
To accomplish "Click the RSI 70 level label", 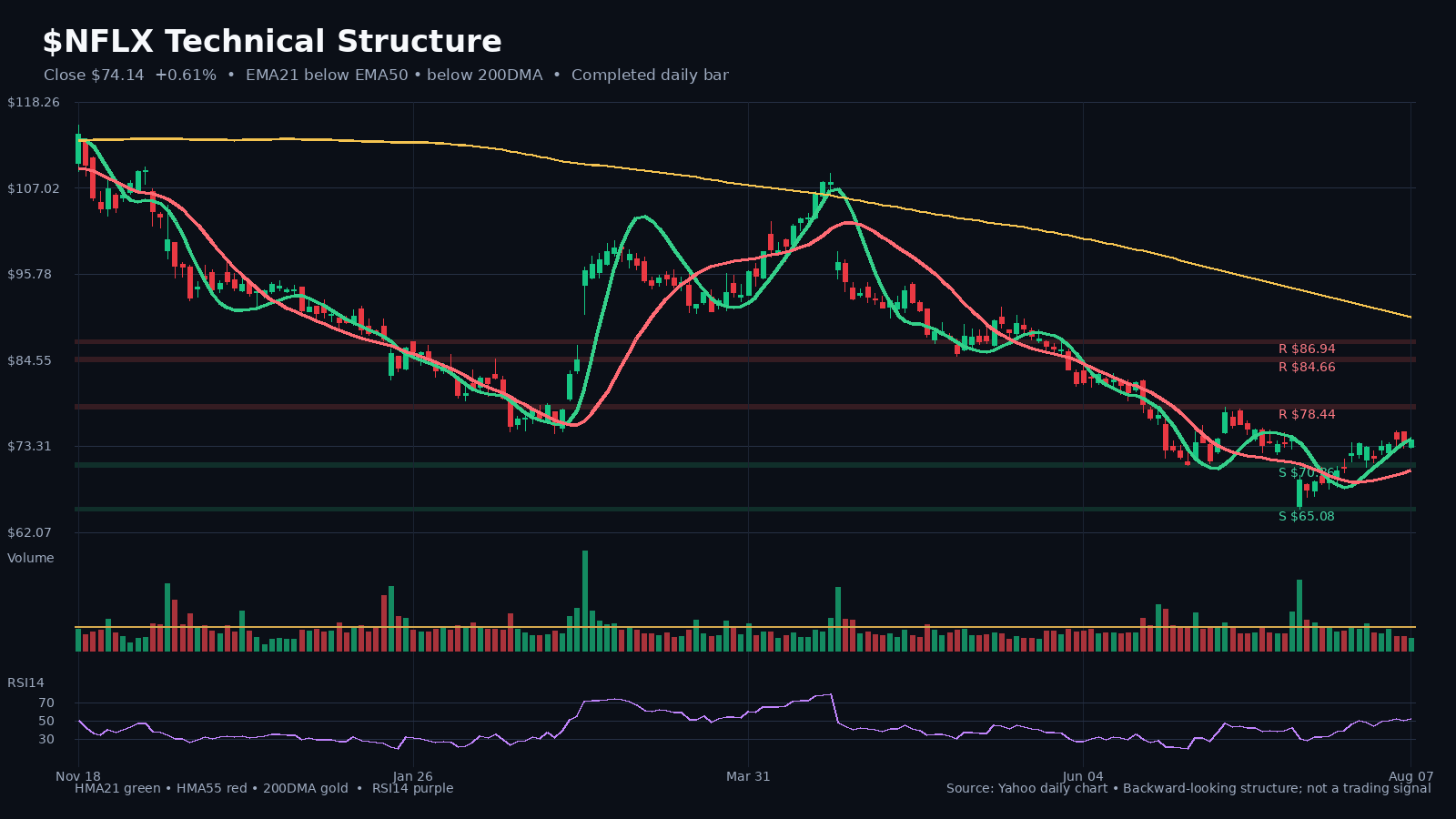I will click(46, 703).
